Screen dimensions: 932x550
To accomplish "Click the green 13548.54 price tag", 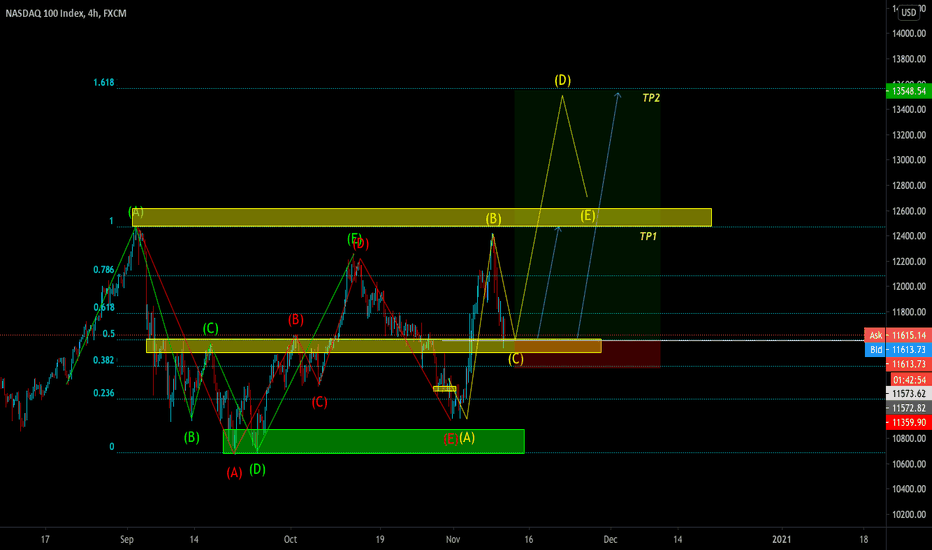I will (909, 91).
